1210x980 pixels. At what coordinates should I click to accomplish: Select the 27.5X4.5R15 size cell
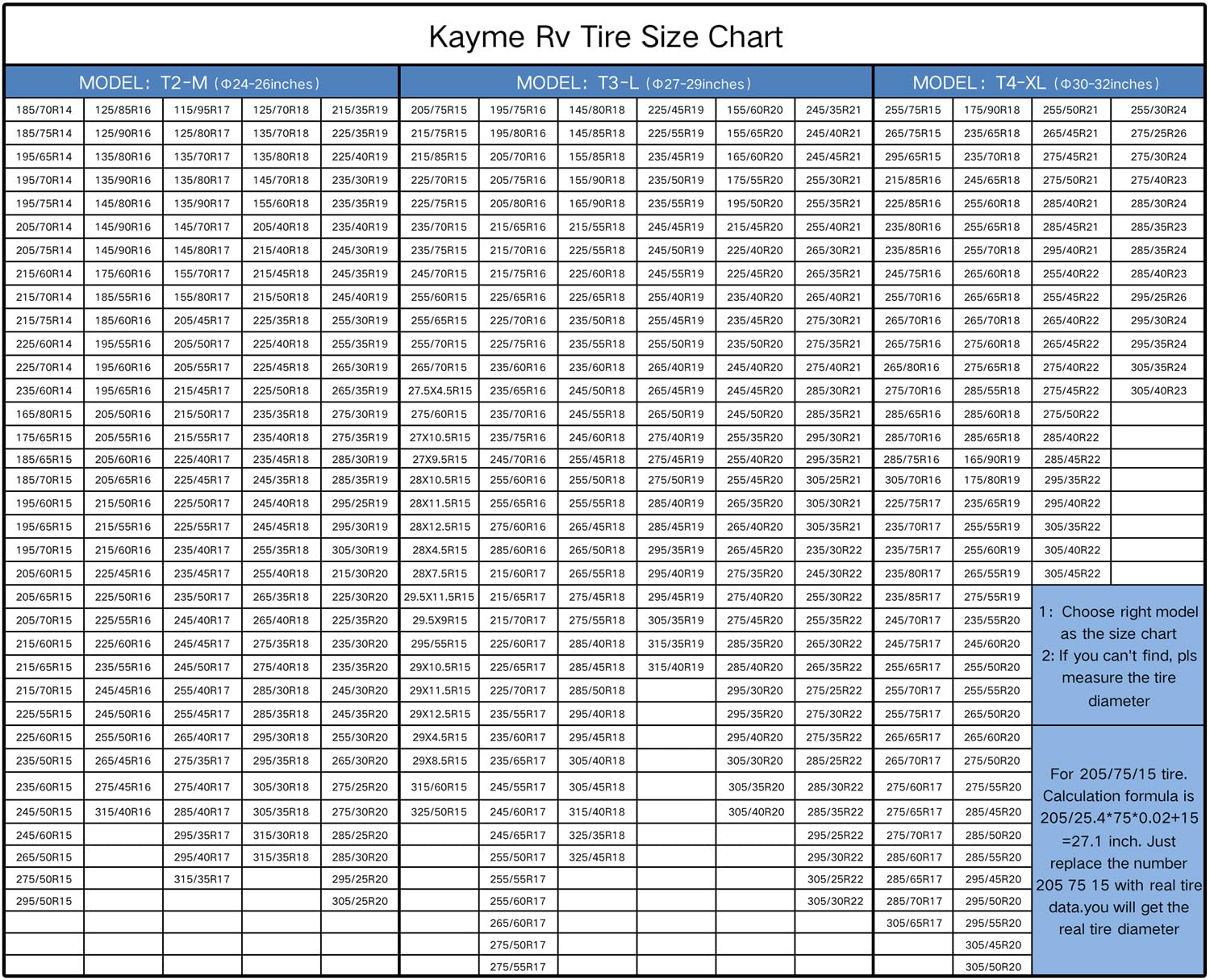pyautogui.click(x=440, y=390)
